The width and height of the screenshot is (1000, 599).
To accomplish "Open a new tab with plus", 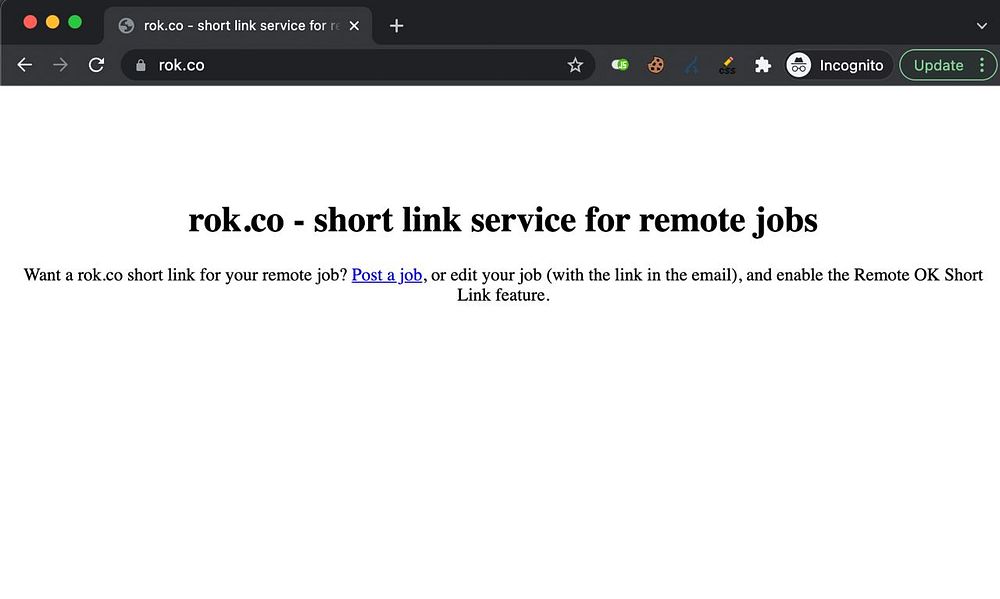I will point(396,26).
